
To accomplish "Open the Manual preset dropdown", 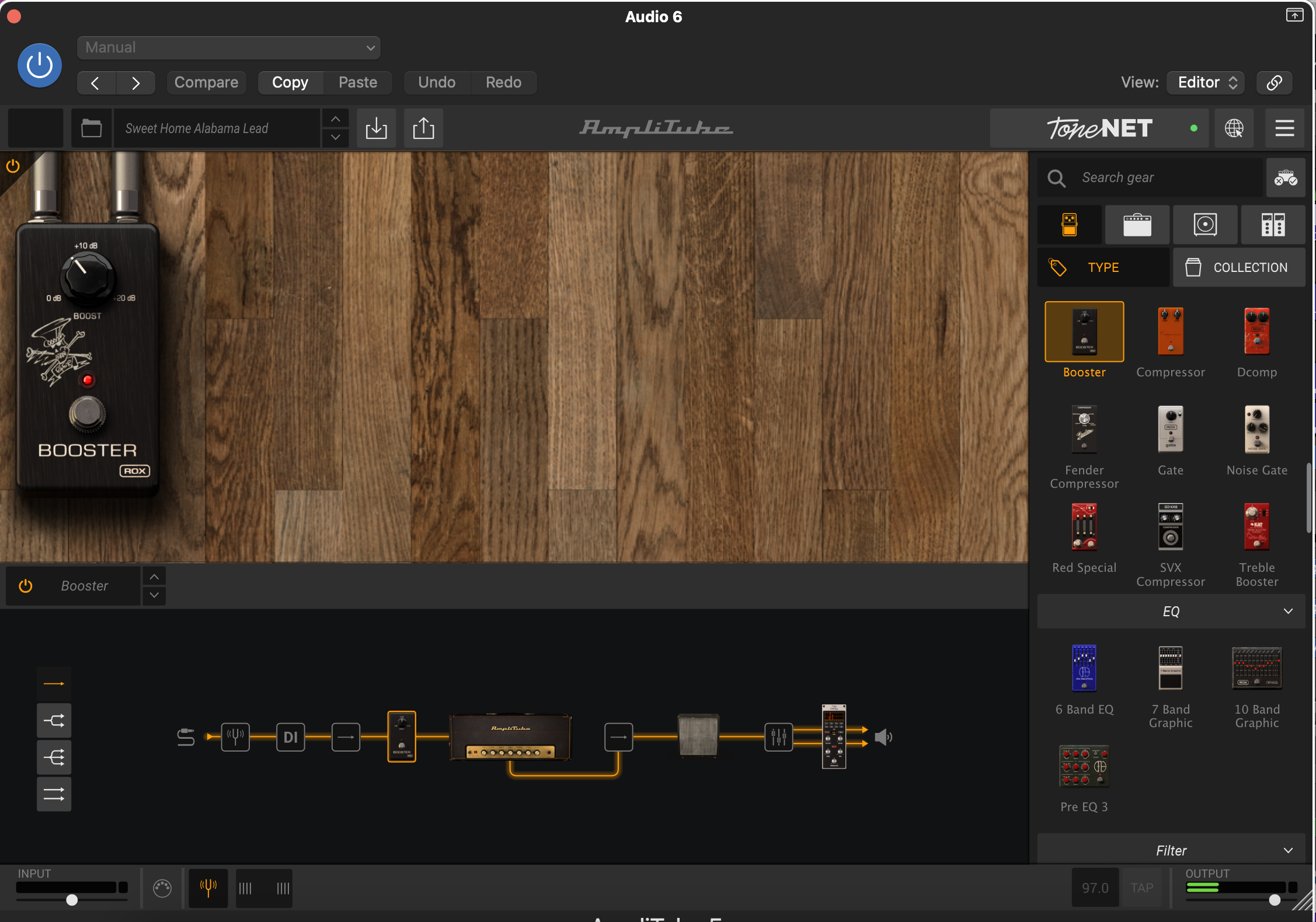I will click(x=228, y=48).
